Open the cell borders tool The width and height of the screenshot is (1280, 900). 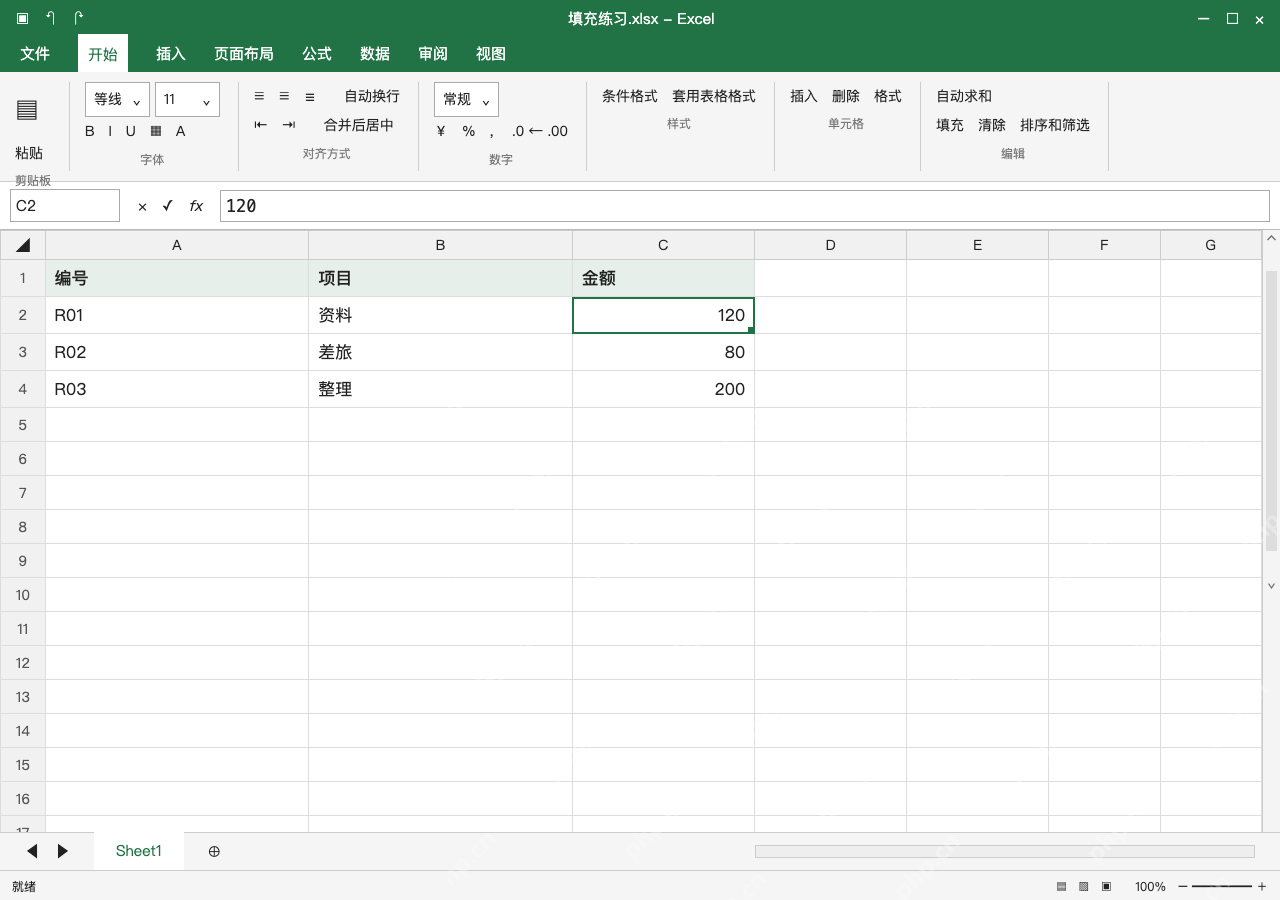click(156, 131)
